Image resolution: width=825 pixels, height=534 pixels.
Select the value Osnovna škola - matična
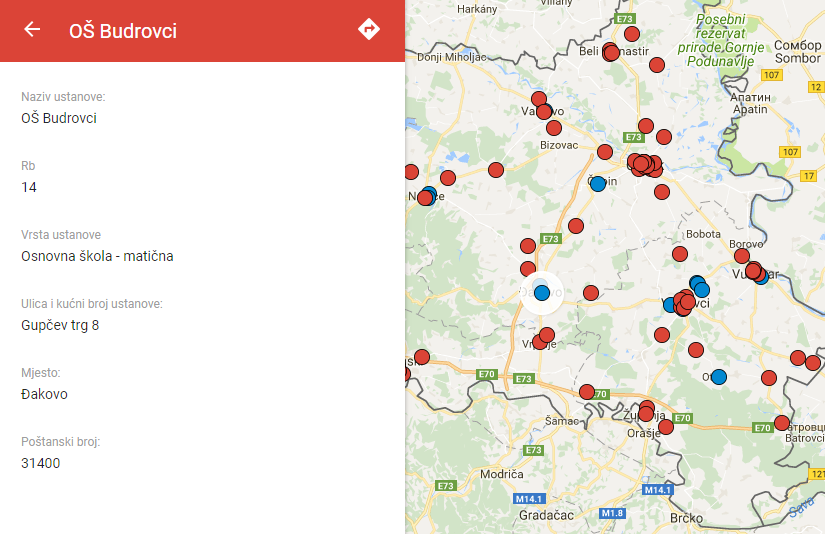[97, 256]
